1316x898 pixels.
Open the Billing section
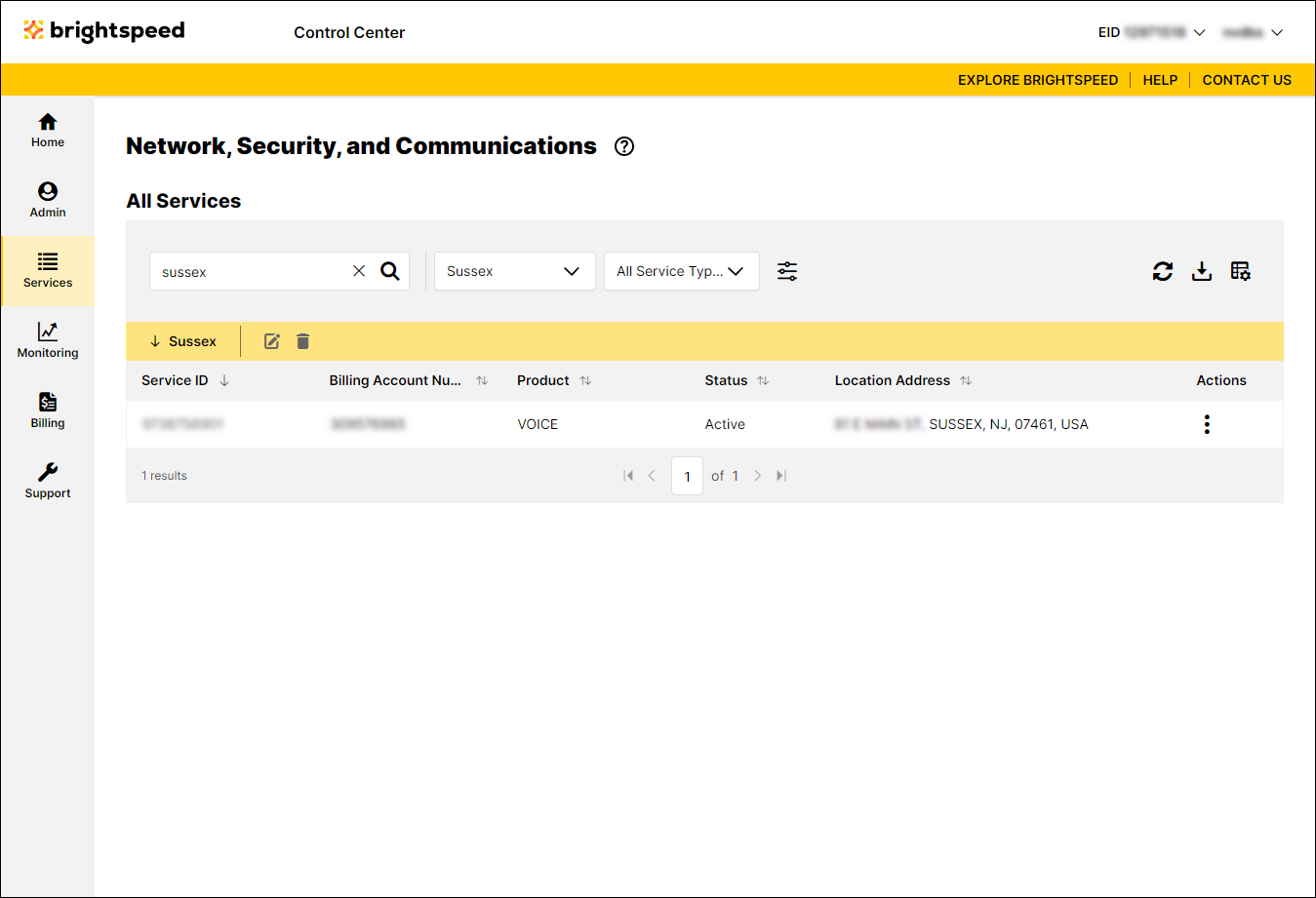pos(48,411)
